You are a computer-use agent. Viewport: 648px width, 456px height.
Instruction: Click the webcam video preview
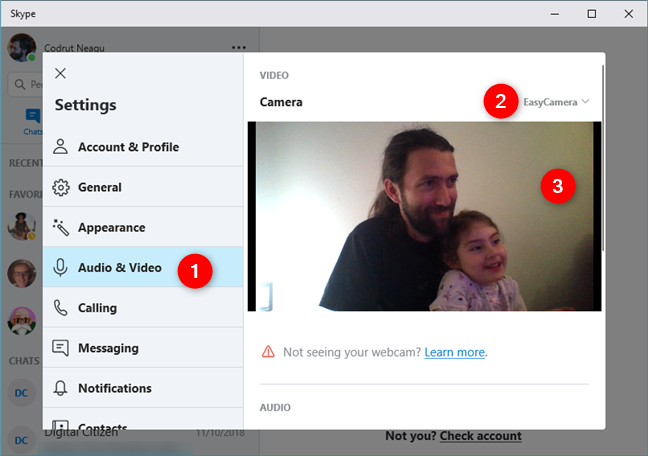[x=424, y=216]
